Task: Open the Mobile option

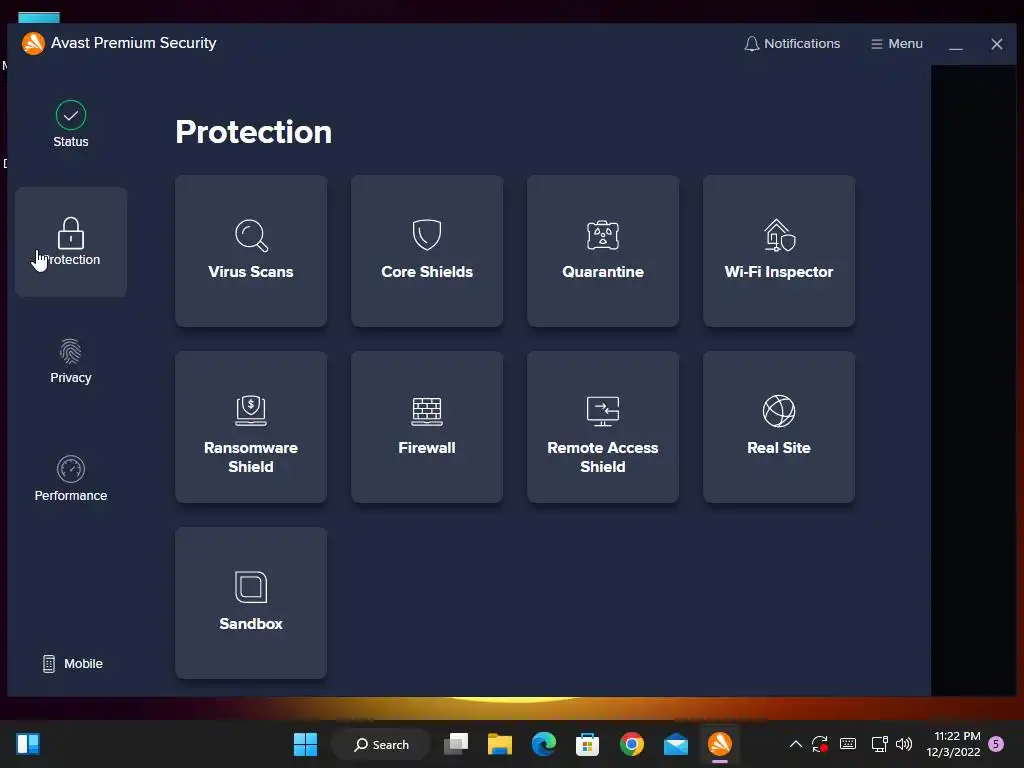Action: (x=72, y=664)
